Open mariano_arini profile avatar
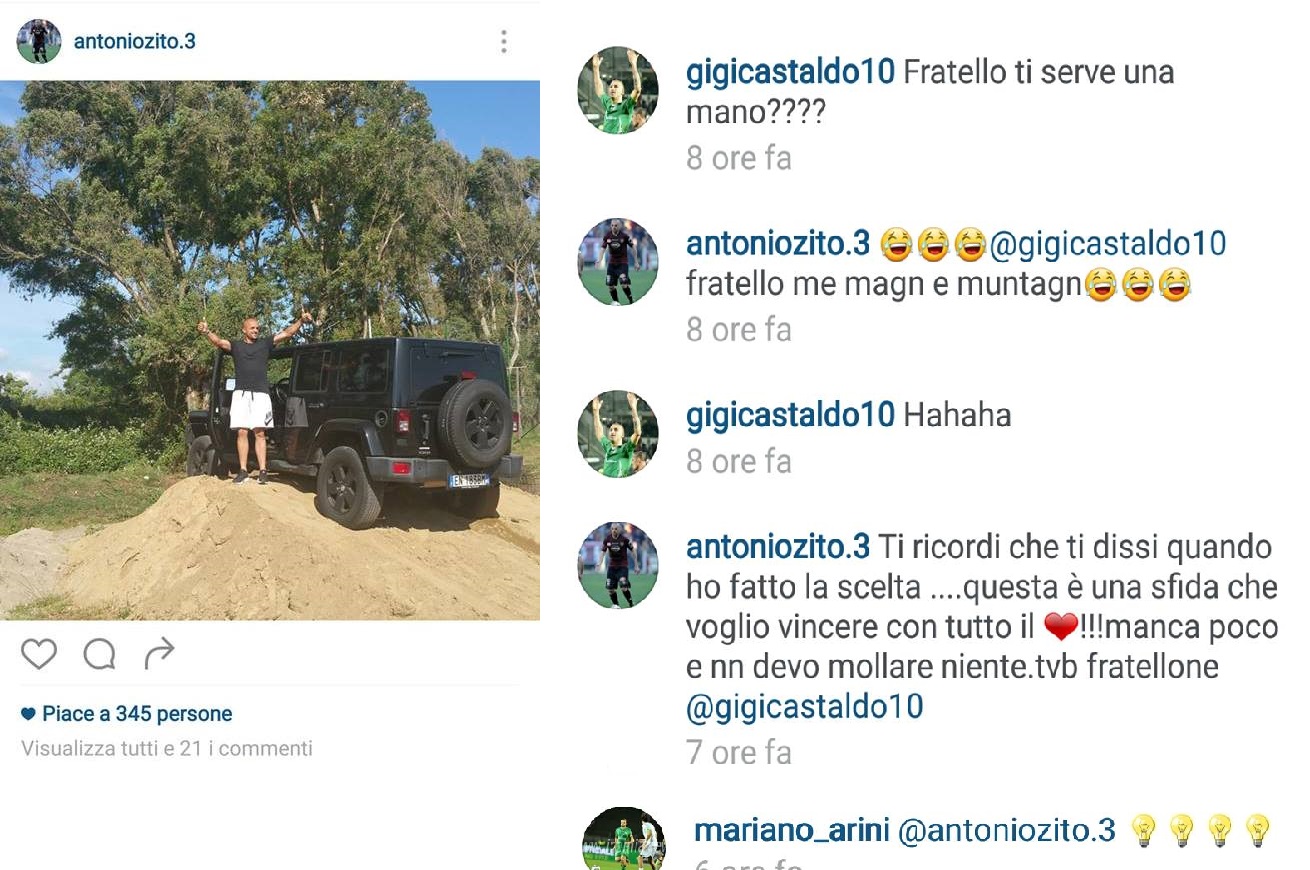The image size is (1310, 870). [624, 838]
